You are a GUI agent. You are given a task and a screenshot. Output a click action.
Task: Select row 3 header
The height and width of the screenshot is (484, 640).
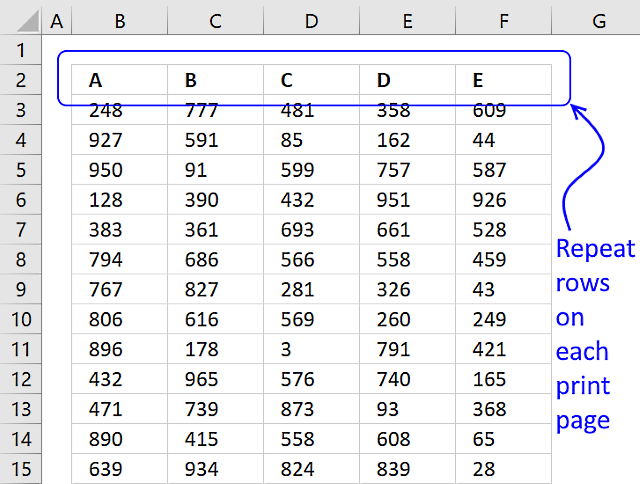click(21, 109)
